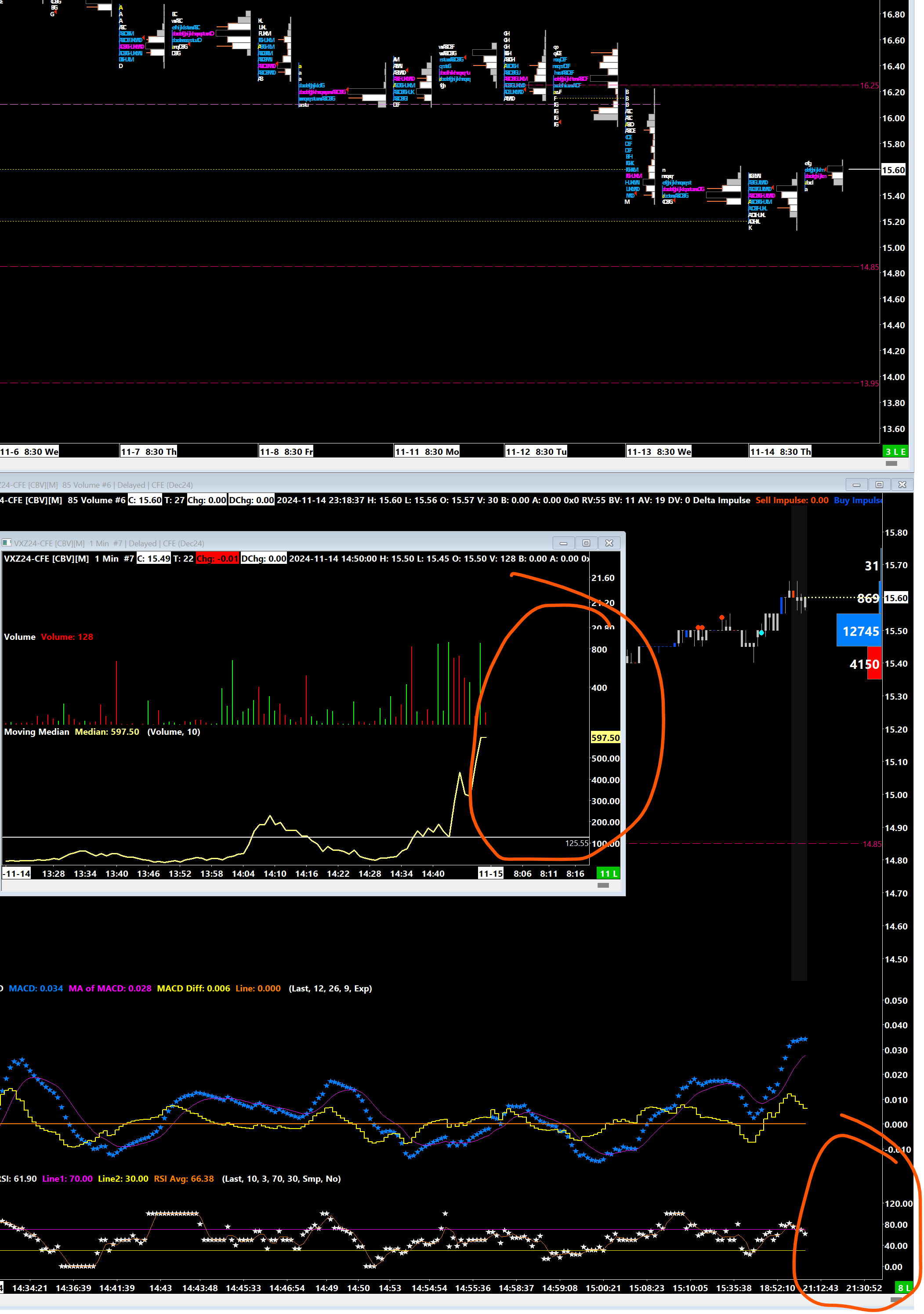Minimize the 85 Volume chart window
This screenshot has height=1314, width=924.
pyautogui.click(x=856, y=484)
